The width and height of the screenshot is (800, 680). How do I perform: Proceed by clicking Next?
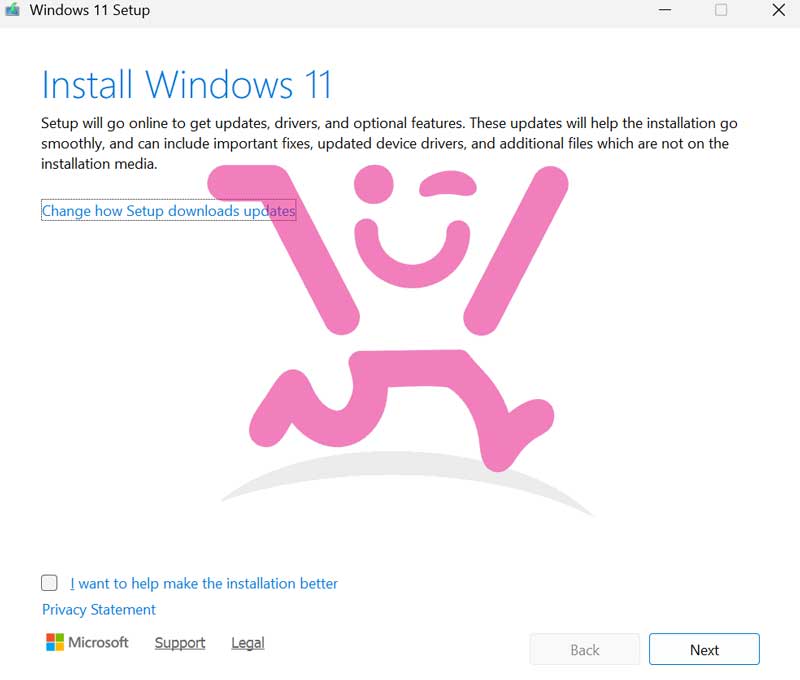pyautogui.click(x=704, y=649)
